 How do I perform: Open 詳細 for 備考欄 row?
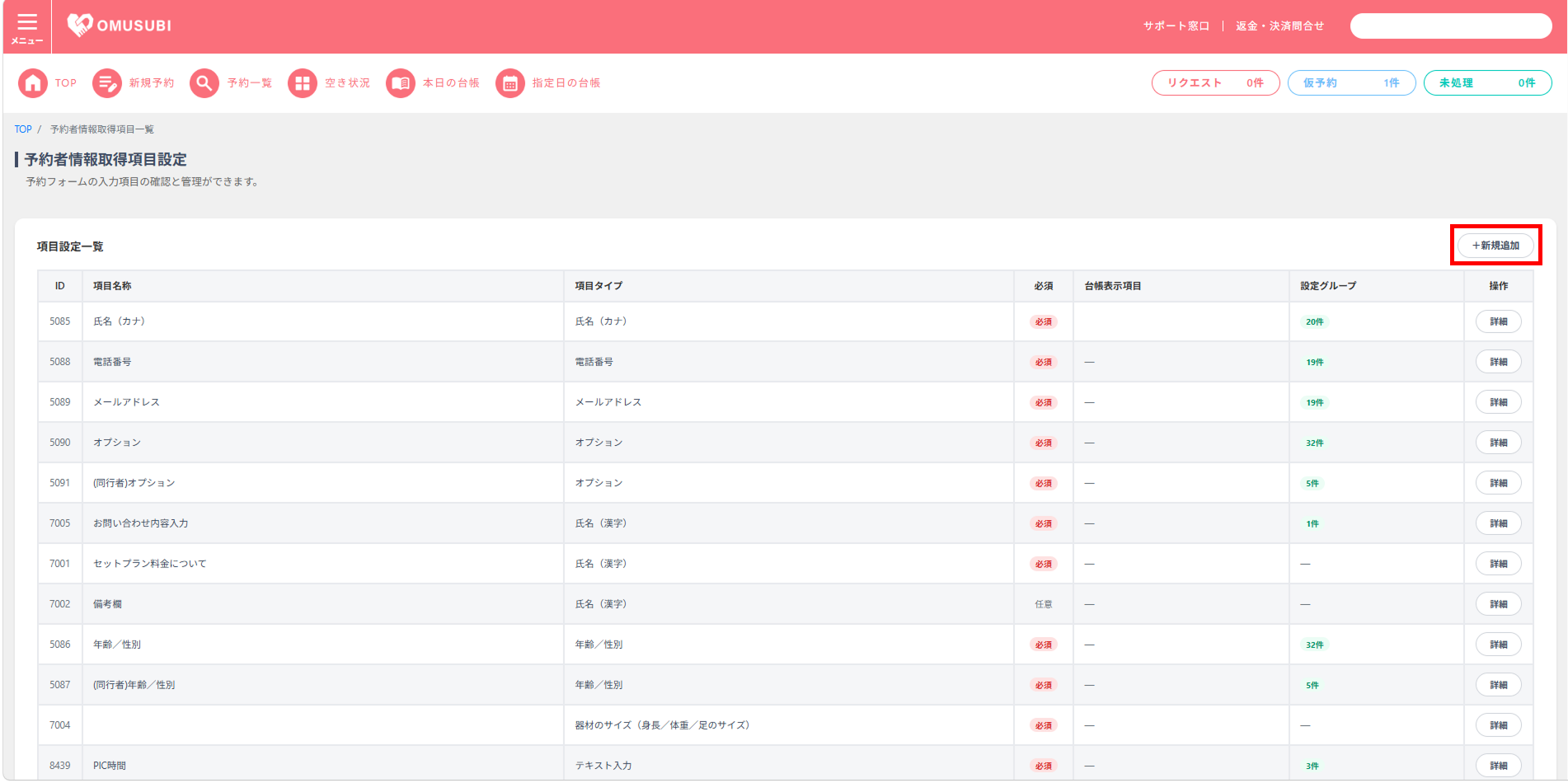click(x=1499, y=605)
